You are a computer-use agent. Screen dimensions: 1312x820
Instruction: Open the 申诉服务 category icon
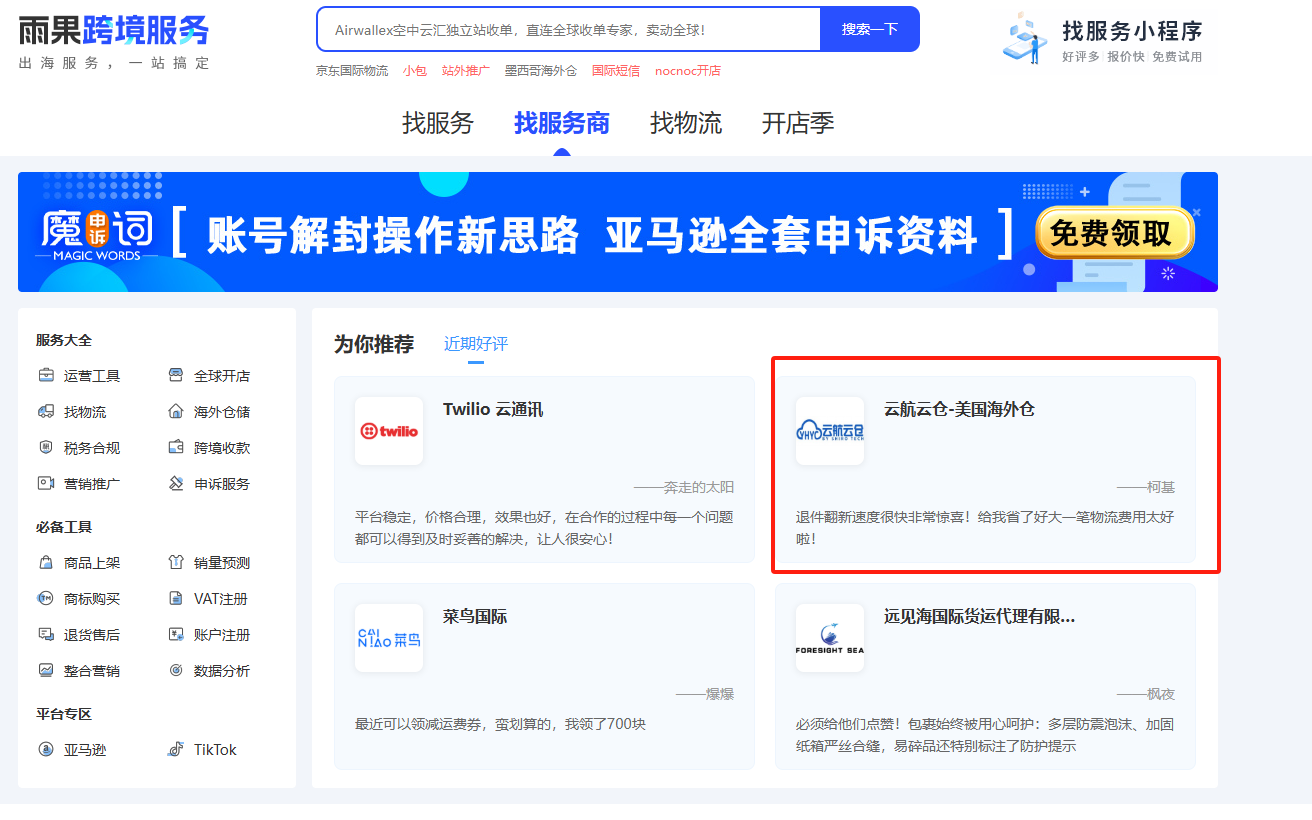(176, 483)
